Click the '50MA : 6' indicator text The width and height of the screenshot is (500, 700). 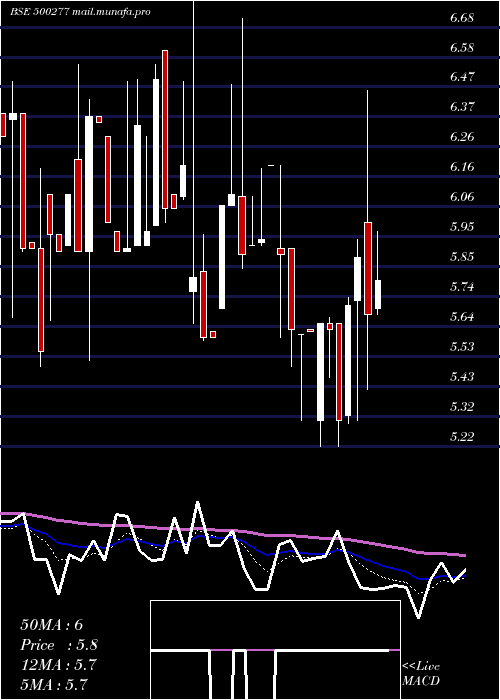click(52, 625)
